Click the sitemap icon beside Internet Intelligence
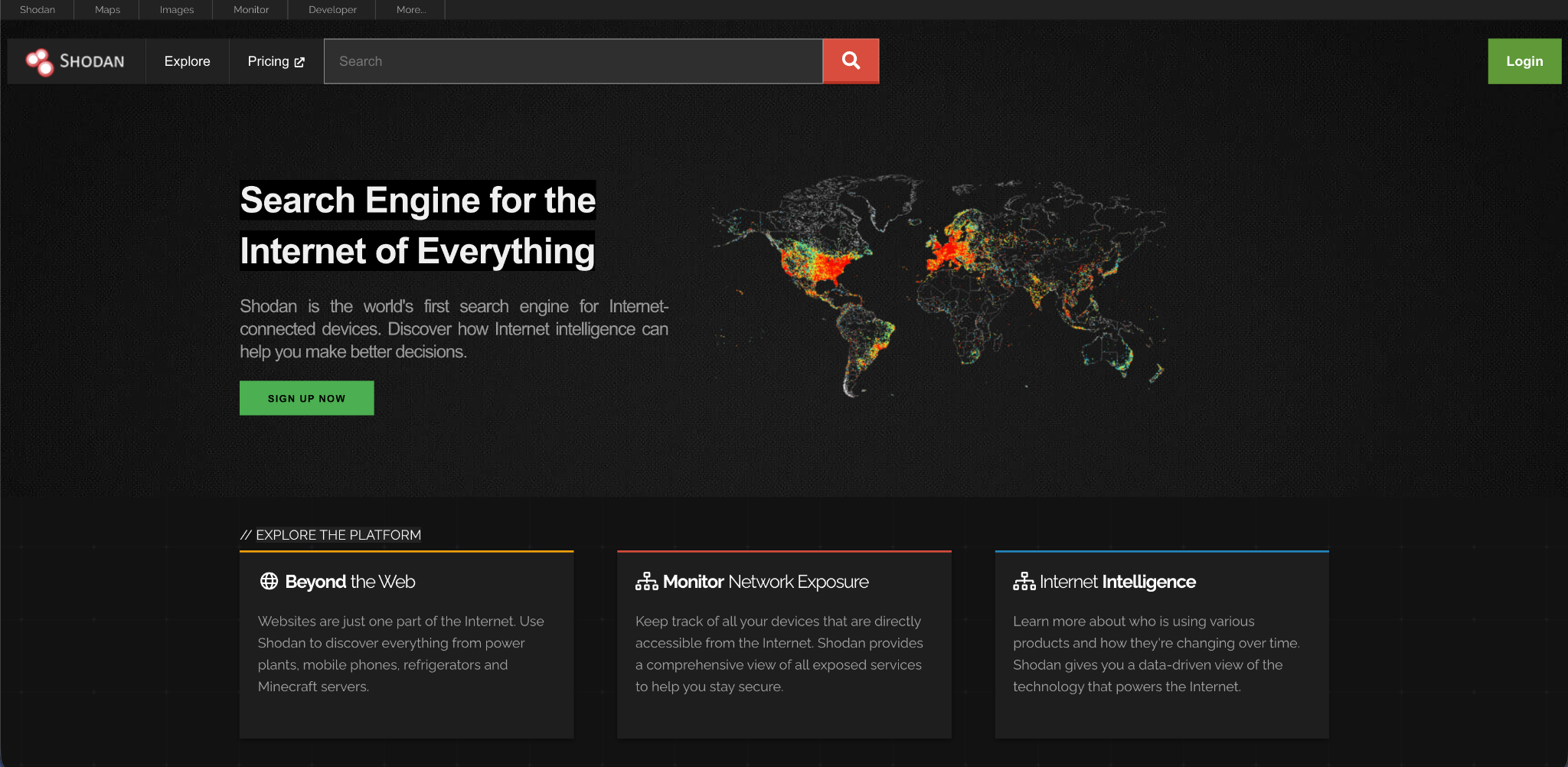Viewport: 1568px width, 767px height. tap(1024, 582)
